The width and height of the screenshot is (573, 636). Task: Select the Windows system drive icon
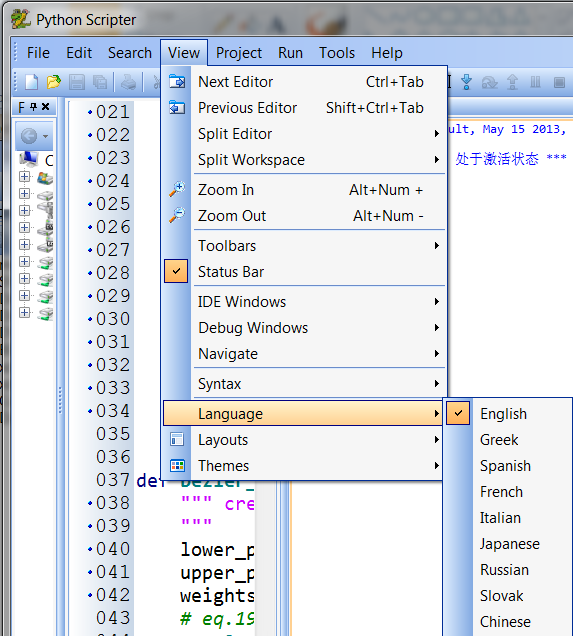tap(45, 178)
